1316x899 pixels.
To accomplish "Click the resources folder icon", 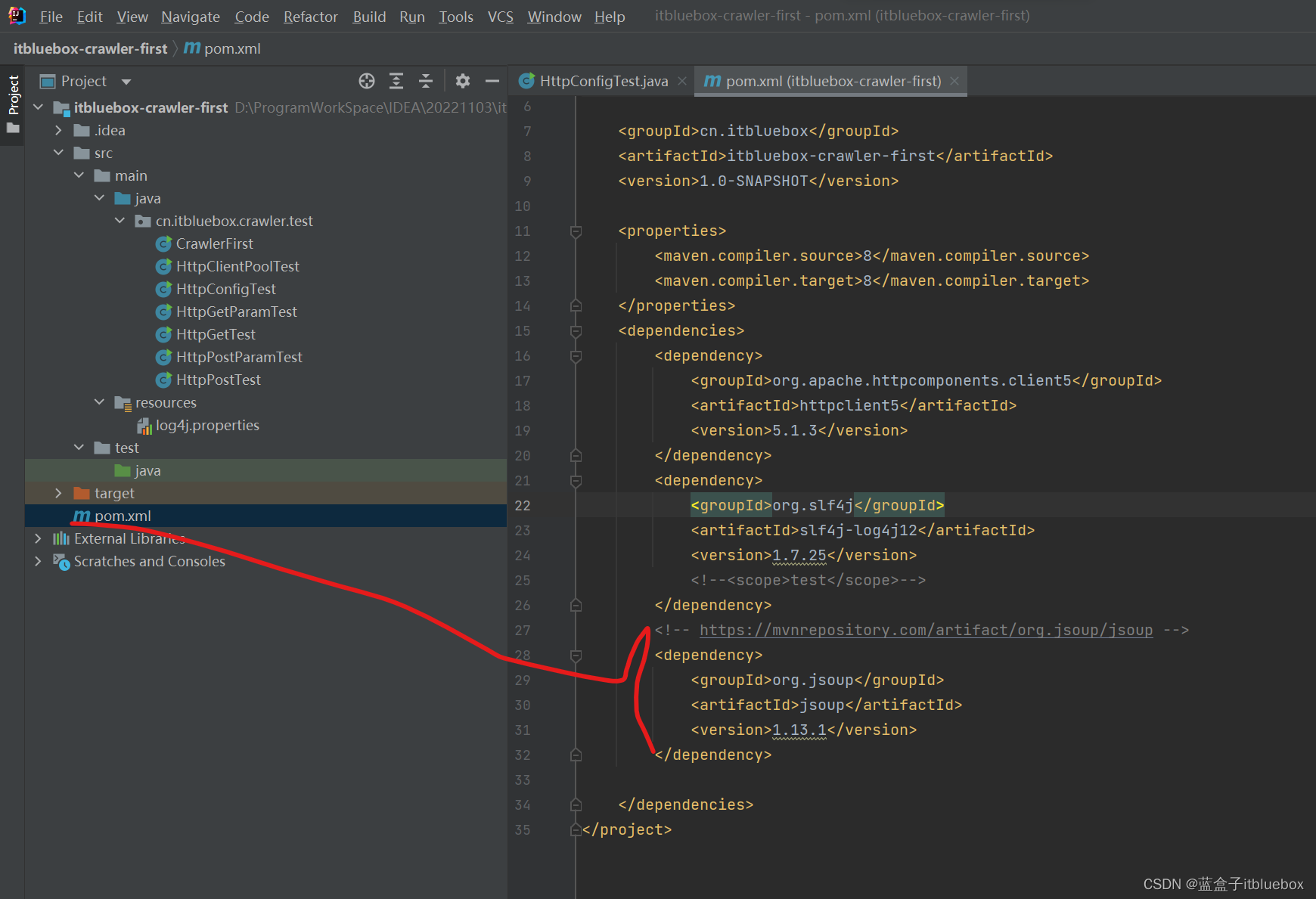I will (x=123, y=403).
